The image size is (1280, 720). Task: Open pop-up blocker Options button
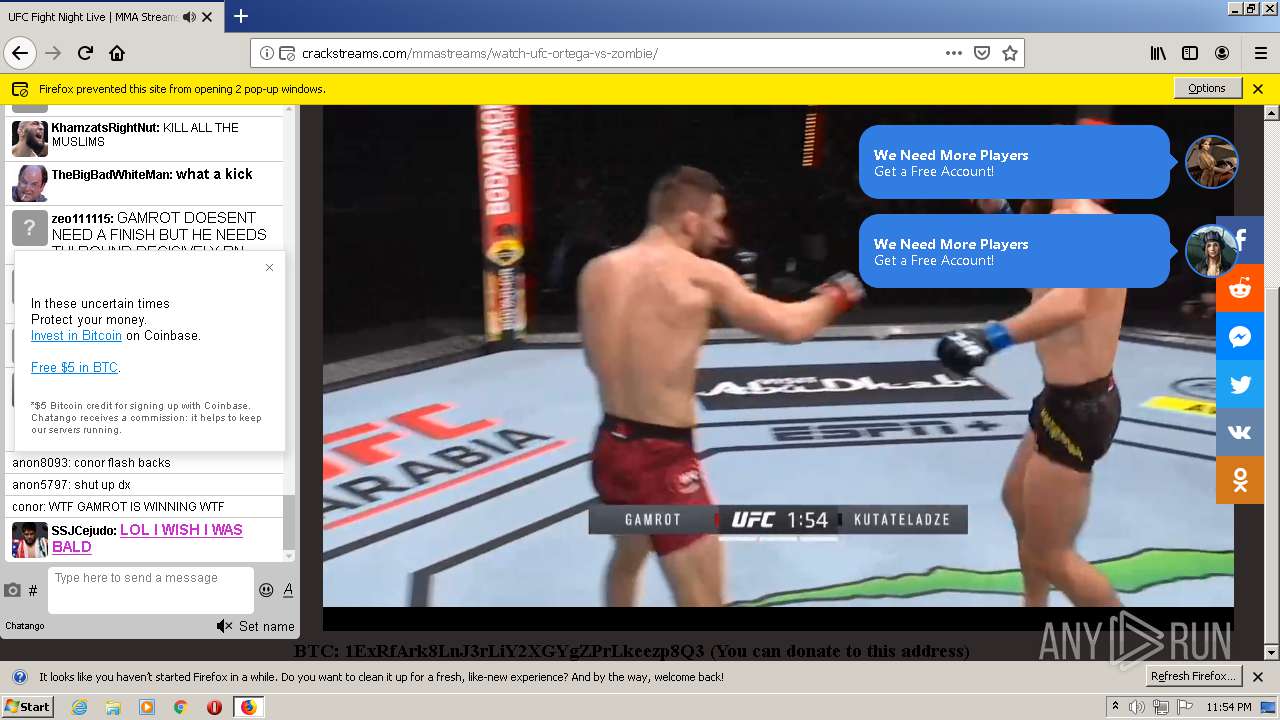pyautogui.click(x=1207, y=88)
